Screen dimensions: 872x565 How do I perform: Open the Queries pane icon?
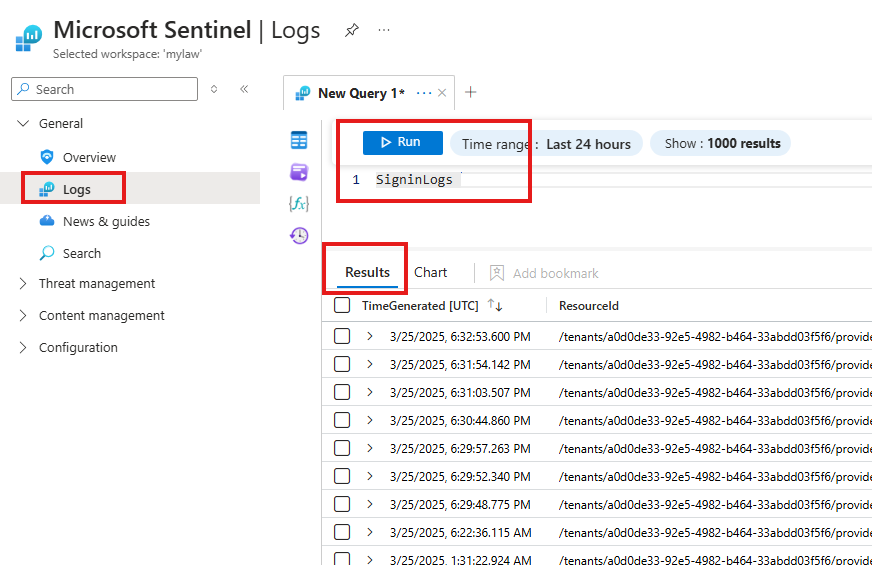point(299,172)
